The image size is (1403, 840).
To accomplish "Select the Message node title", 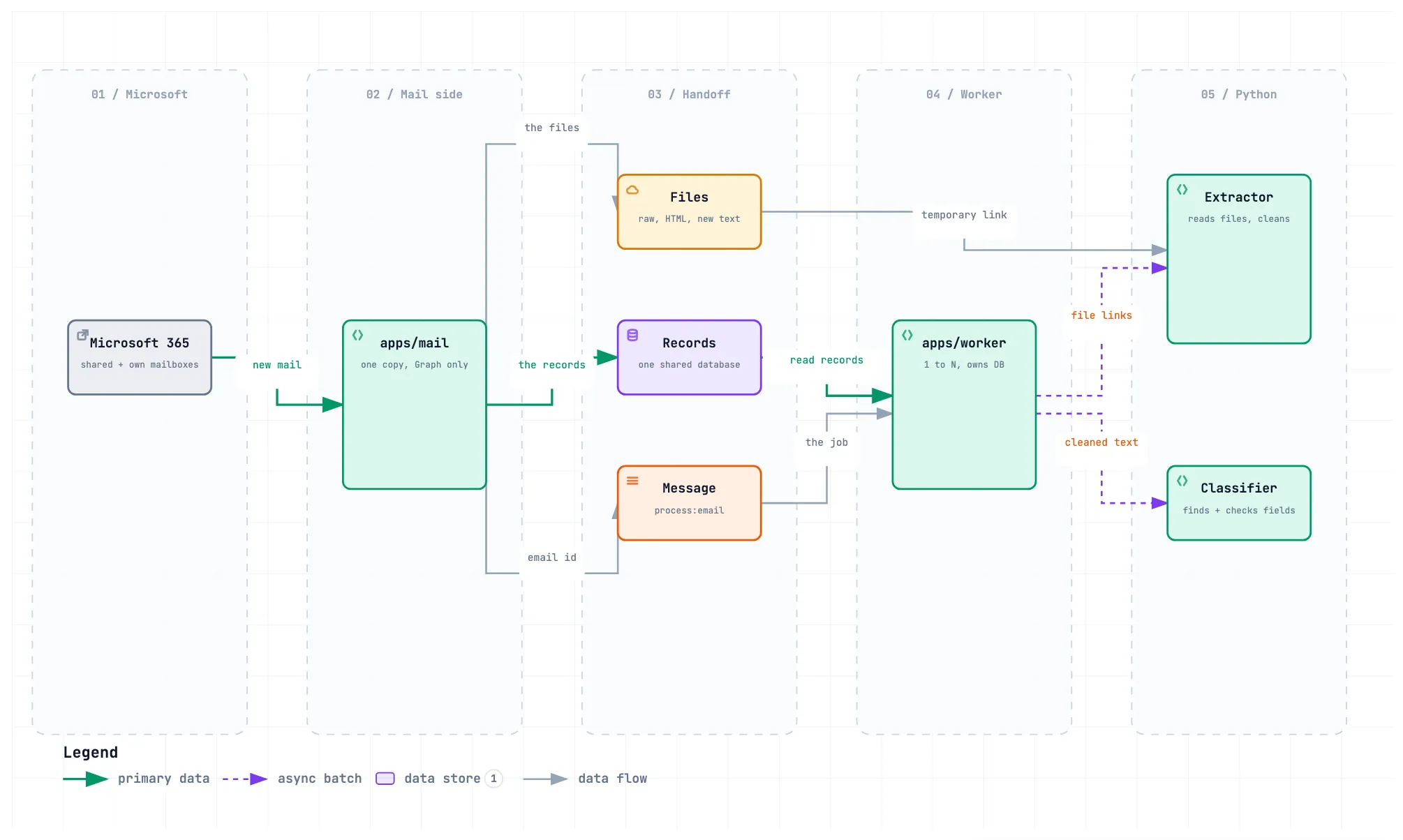I will pyautogui.click(x=690, y=488).
